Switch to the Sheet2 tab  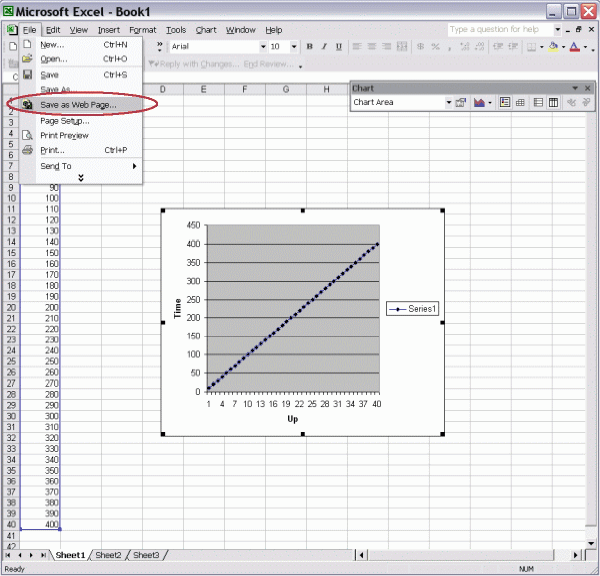point(108,555)
